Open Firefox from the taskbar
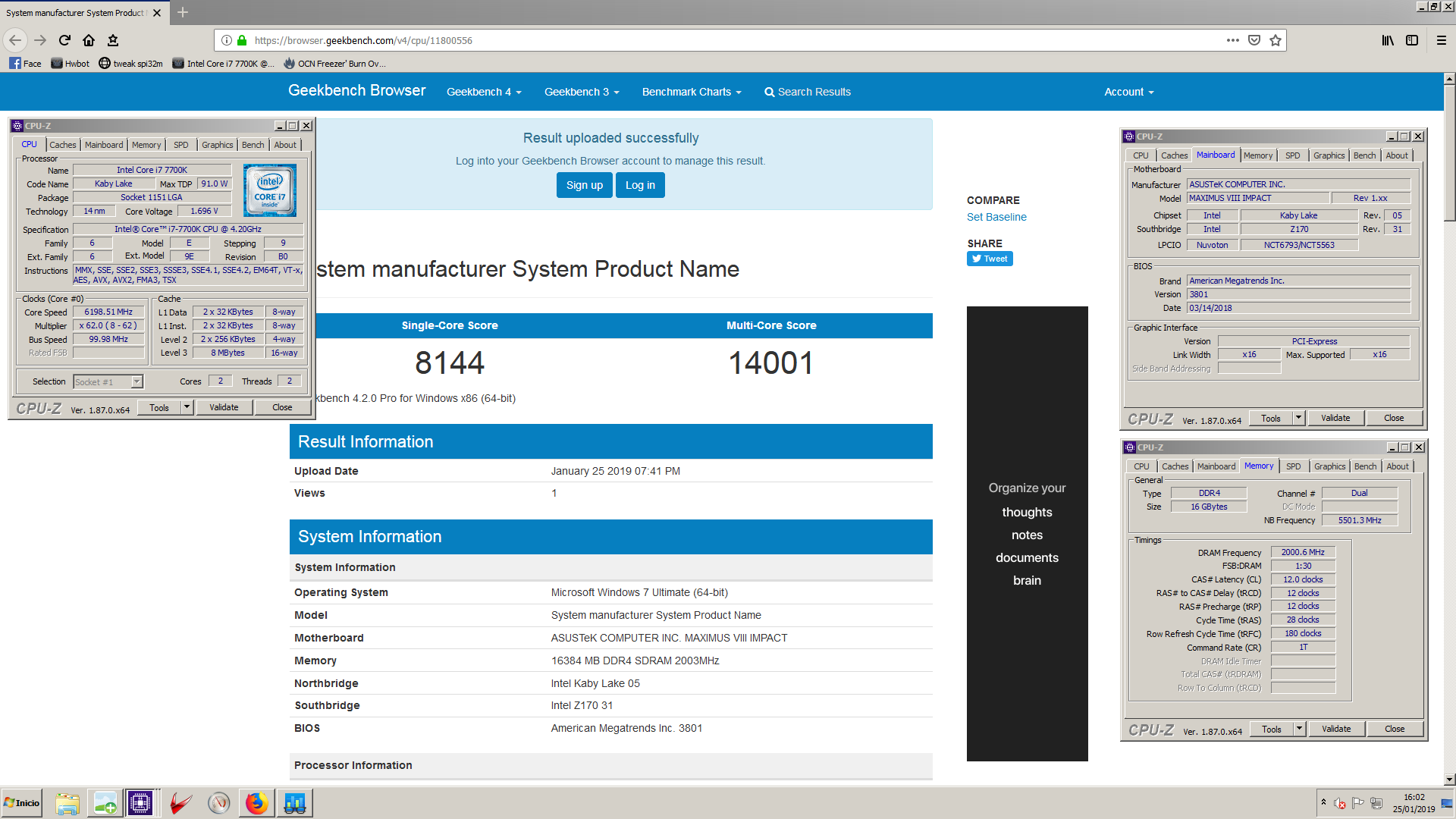The height and width of the screenshot is (819, 1456). coord(256,803)
